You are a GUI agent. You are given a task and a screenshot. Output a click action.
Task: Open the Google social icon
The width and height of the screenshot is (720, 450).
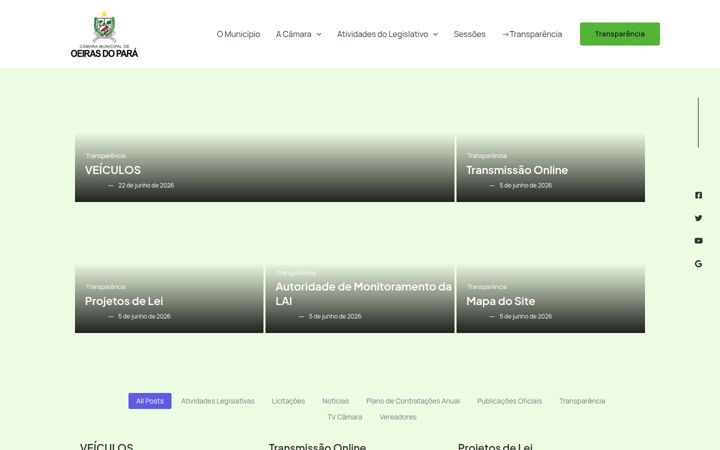[698, 264]
